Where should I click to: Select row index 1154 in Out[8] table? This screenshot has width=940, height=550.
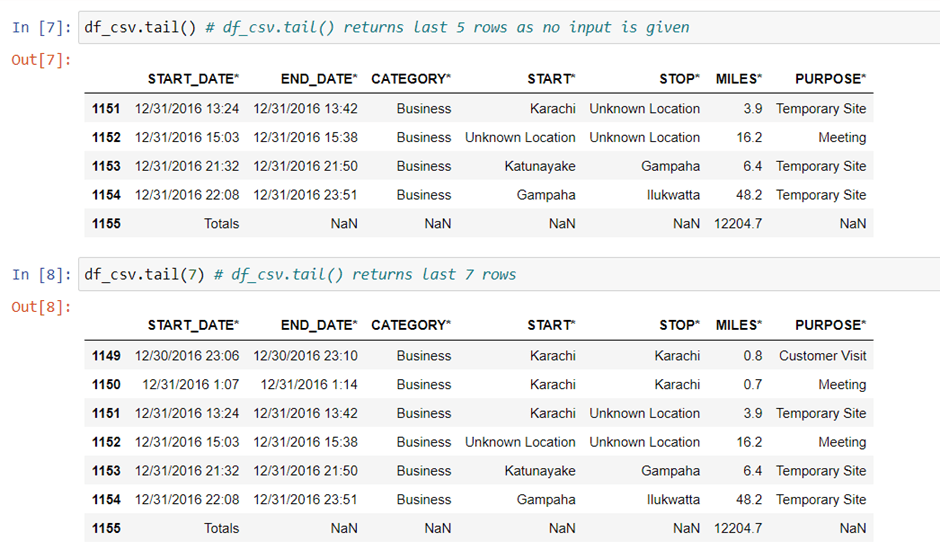point(106,500)
